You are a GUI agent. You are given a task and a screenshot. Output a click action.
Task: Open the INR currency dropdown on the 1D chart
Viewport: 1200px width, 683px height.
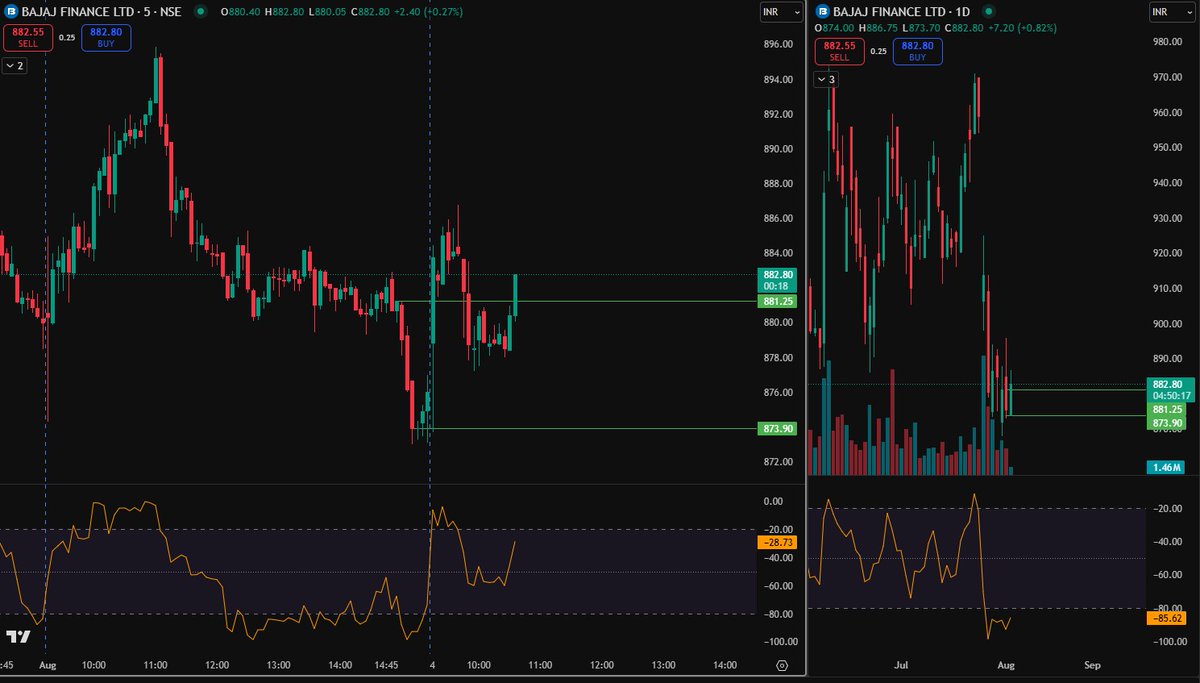(x=1173, y=12)
